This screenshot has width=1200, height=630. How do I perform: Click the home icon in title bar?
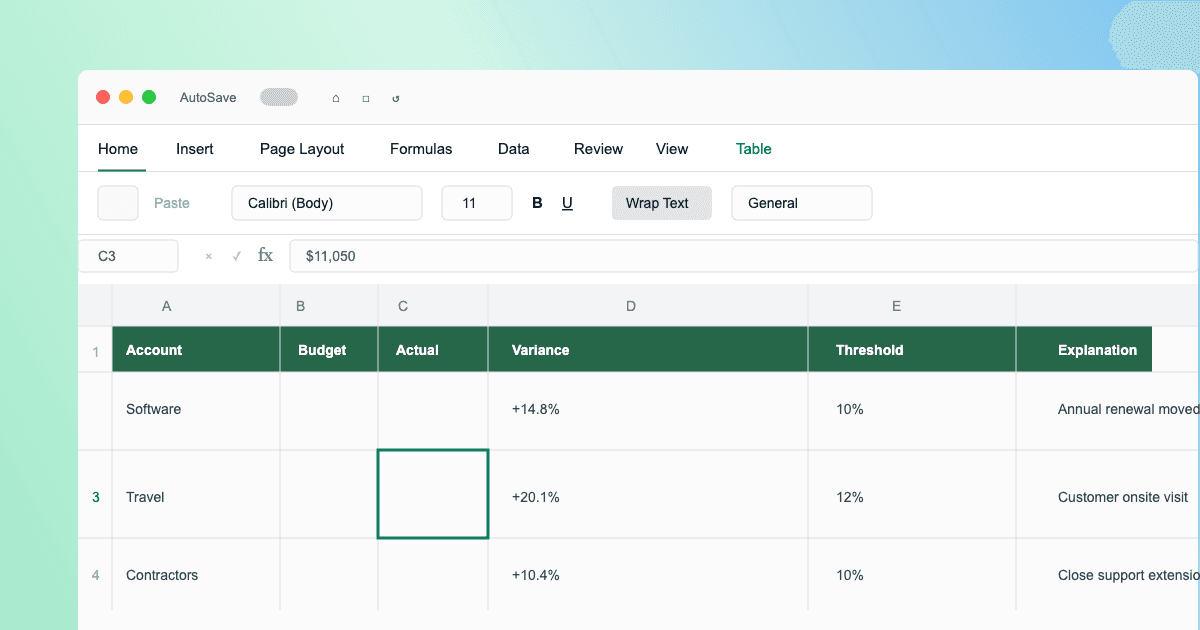(336, 98)
